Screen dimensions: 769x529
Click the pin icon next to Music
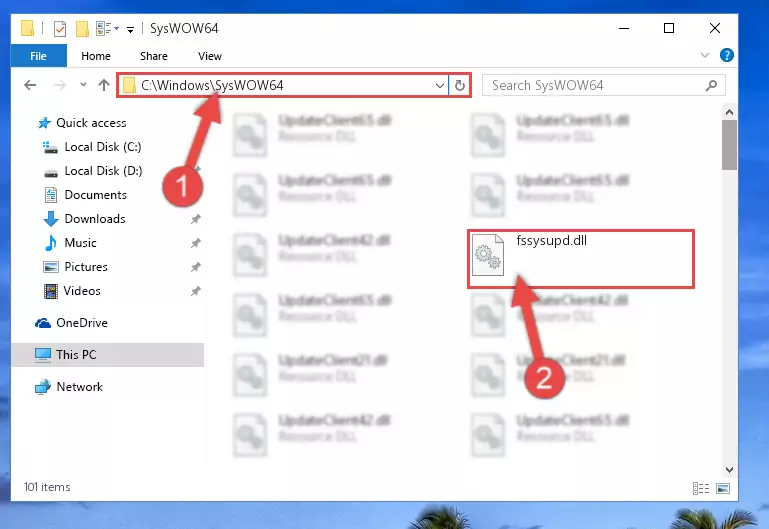point(196,243)
